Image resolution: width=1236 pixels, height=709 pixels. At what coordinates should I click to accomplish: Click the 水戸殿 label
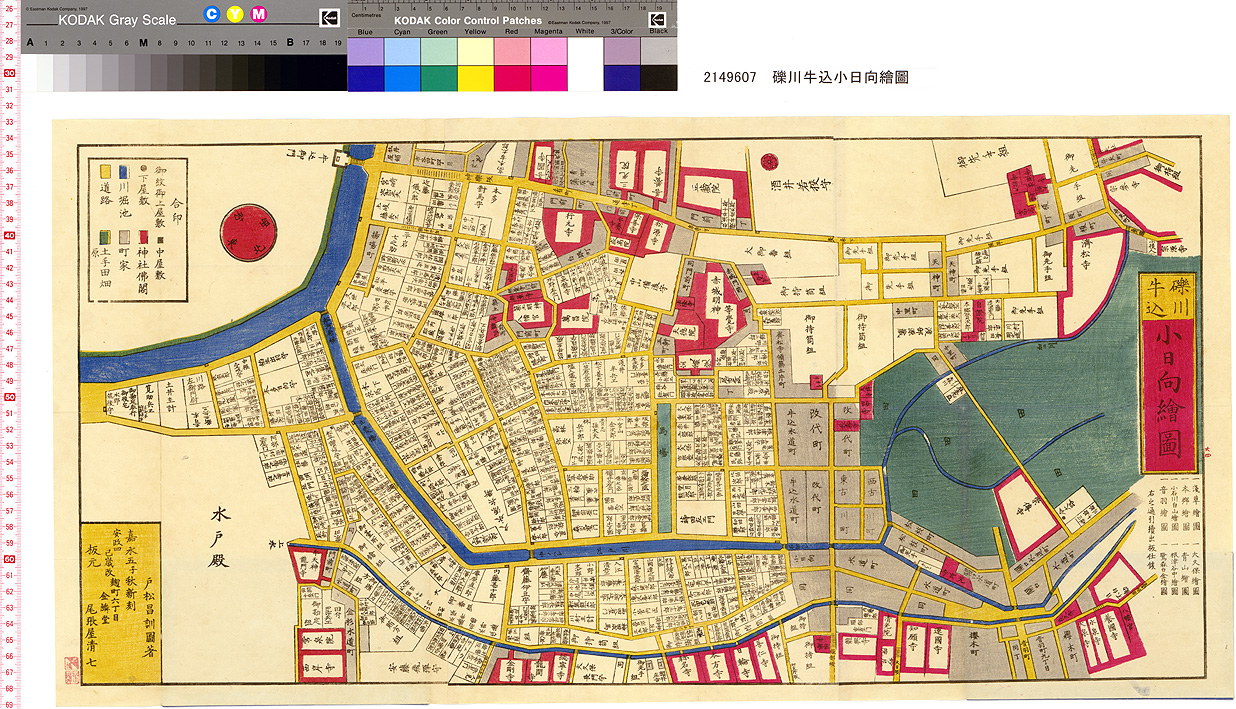point(220,536)
